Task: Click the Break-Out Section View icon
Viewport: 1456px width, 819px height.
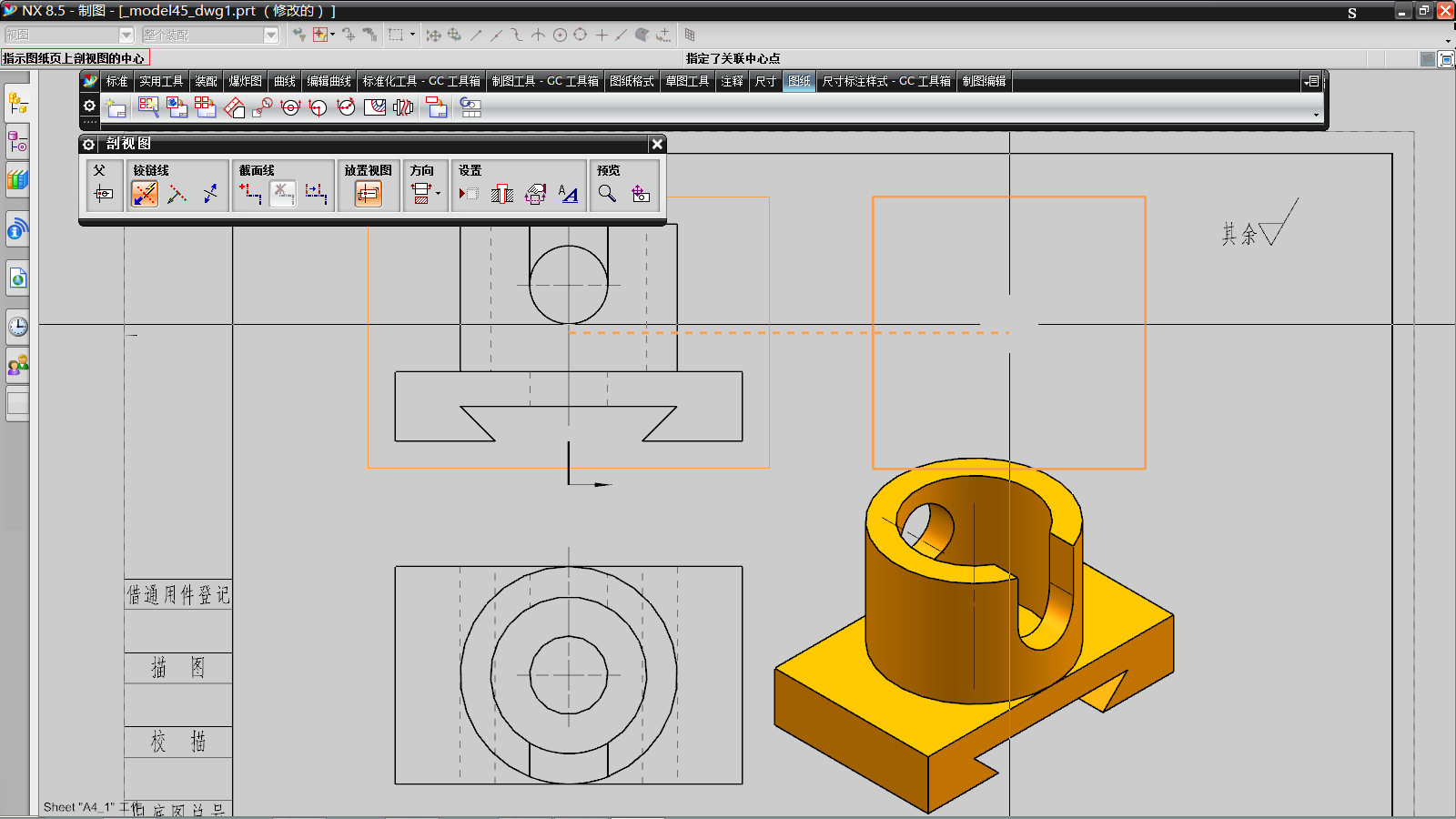Action: pos(375,107)
